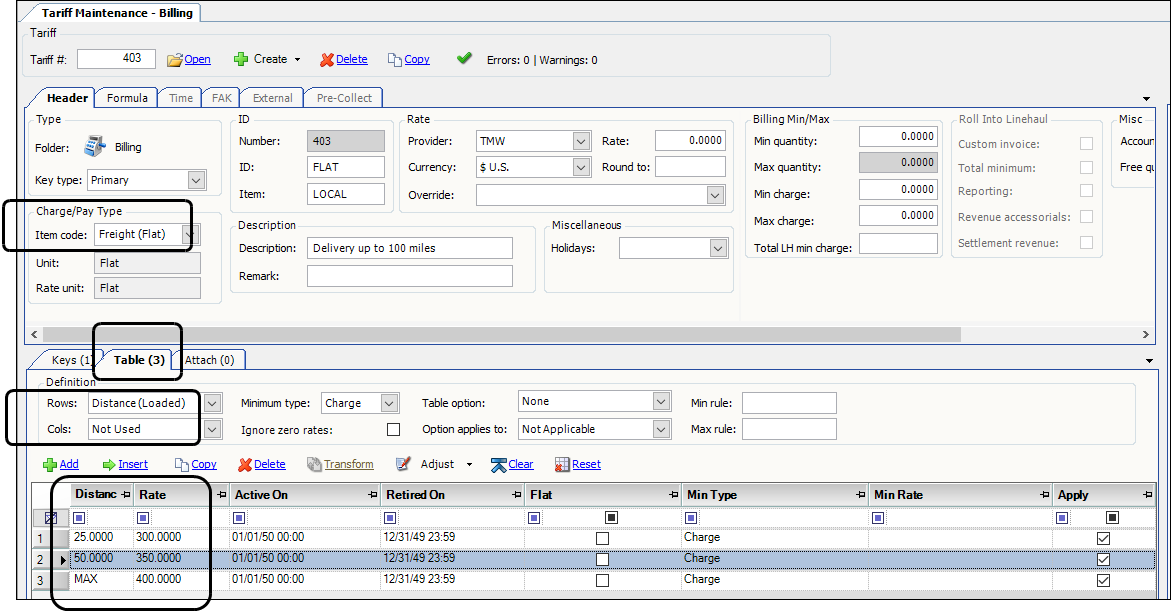Click the Open link next to Tariff #

pyautogui.click(x=195, y=59)
